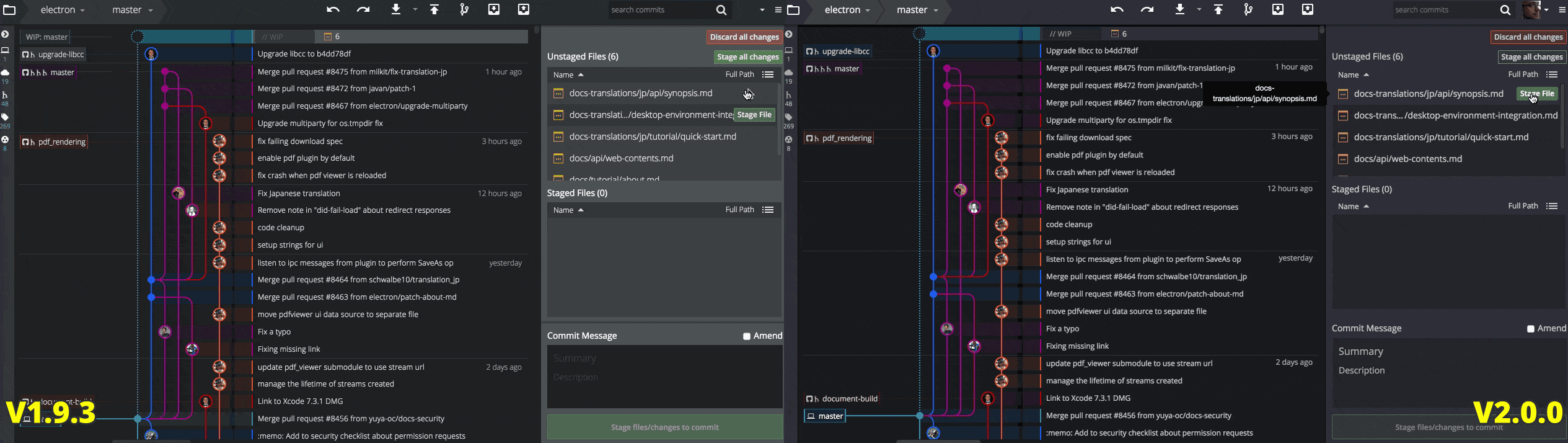Open Submodules icon in right window sidebar
Image resolution: width=1568 pixels, height=443 pixels.
coord(789,140)
